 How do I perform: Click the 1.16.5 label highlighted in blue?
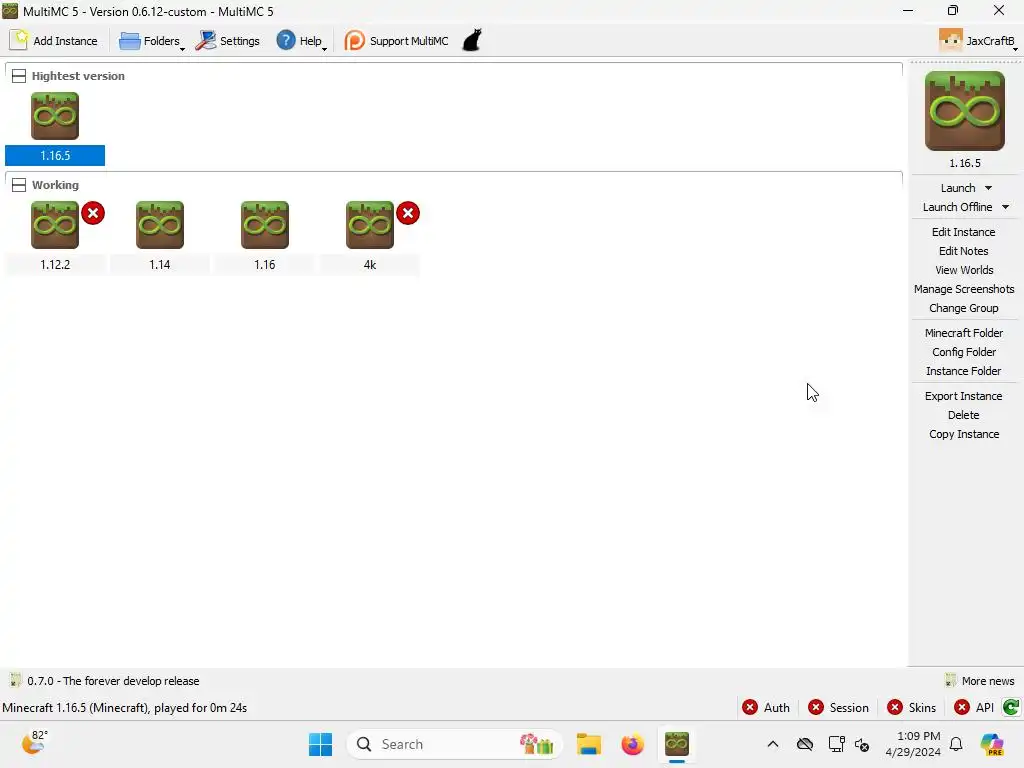point(55,155)
